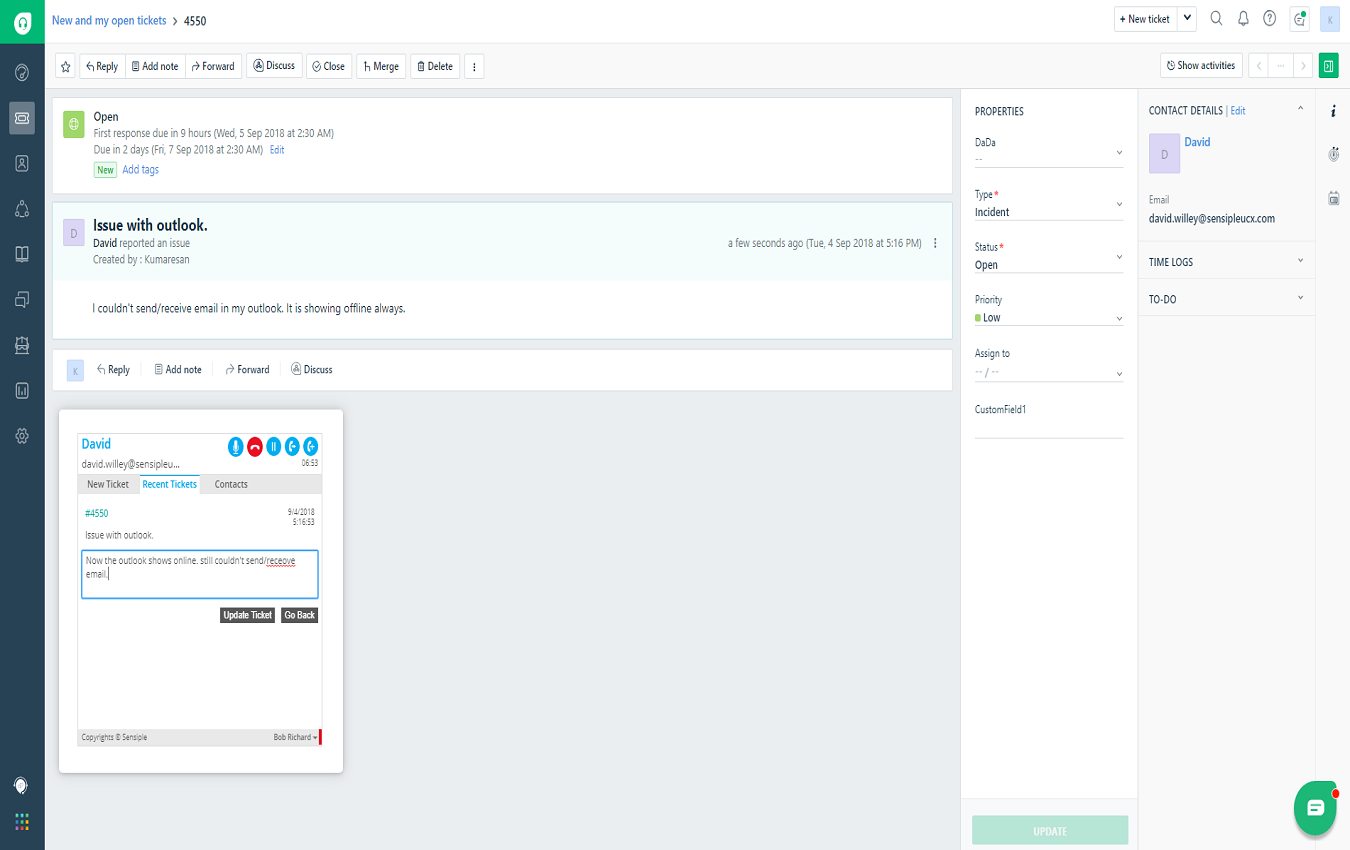Switch to the New Ticket tab in the widget
The width and height of the screenshot is (1350, 850).
(108, 483)
